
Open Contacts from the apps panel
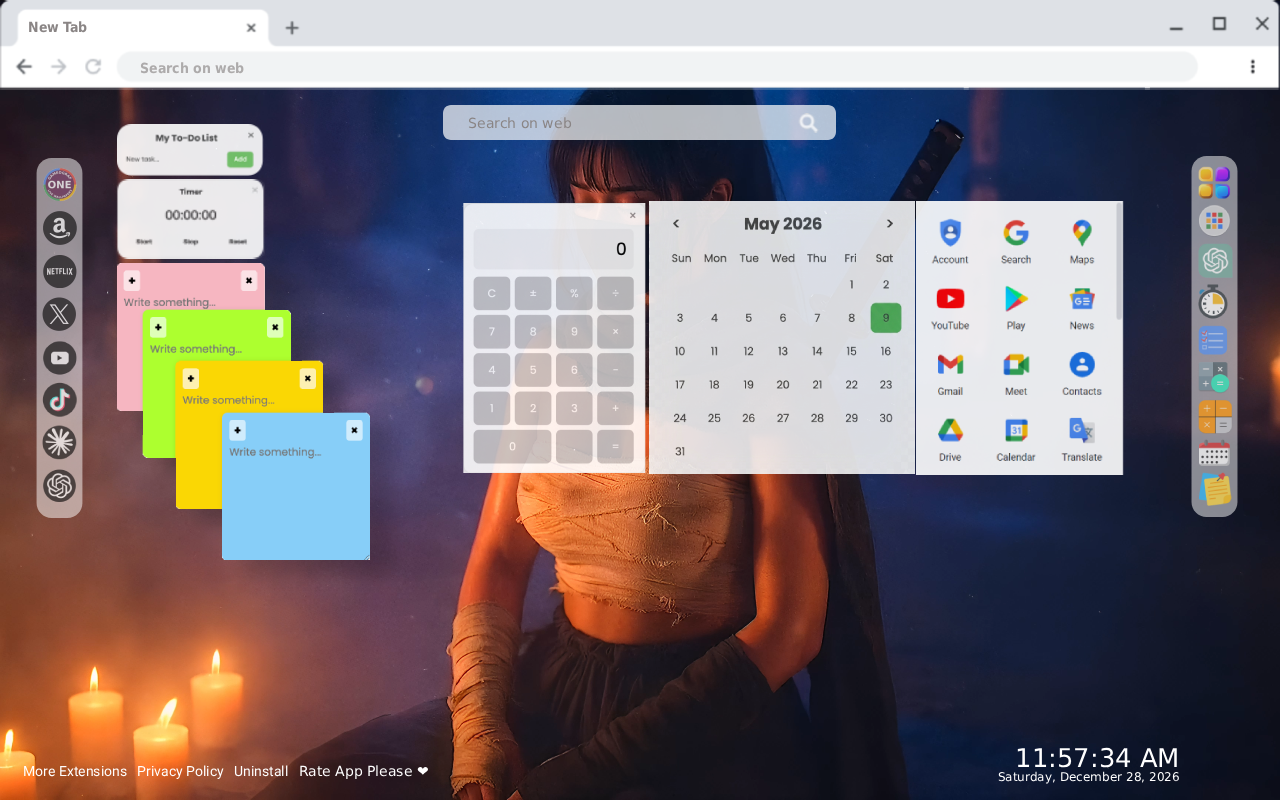[x=1082, y=374]
